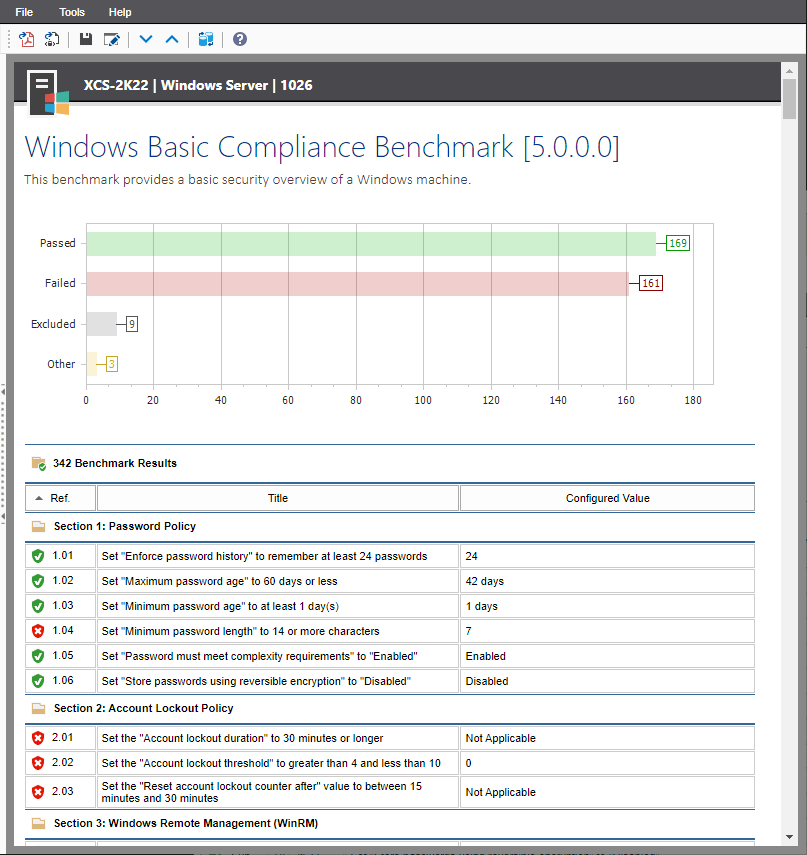Collapse Section 3: Windows Remote Management folder

[x=39, y=823]
